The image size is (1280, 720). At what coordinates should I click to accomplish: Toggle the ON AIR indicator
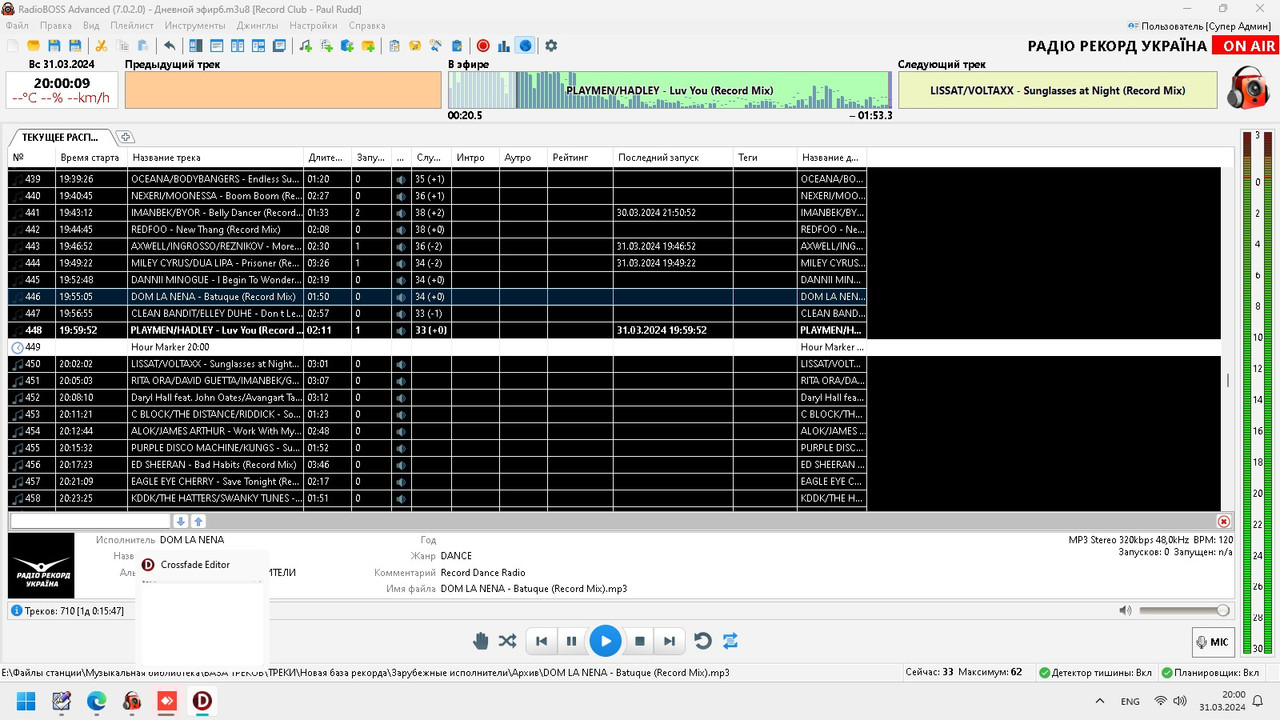(x=1246, y=46)
